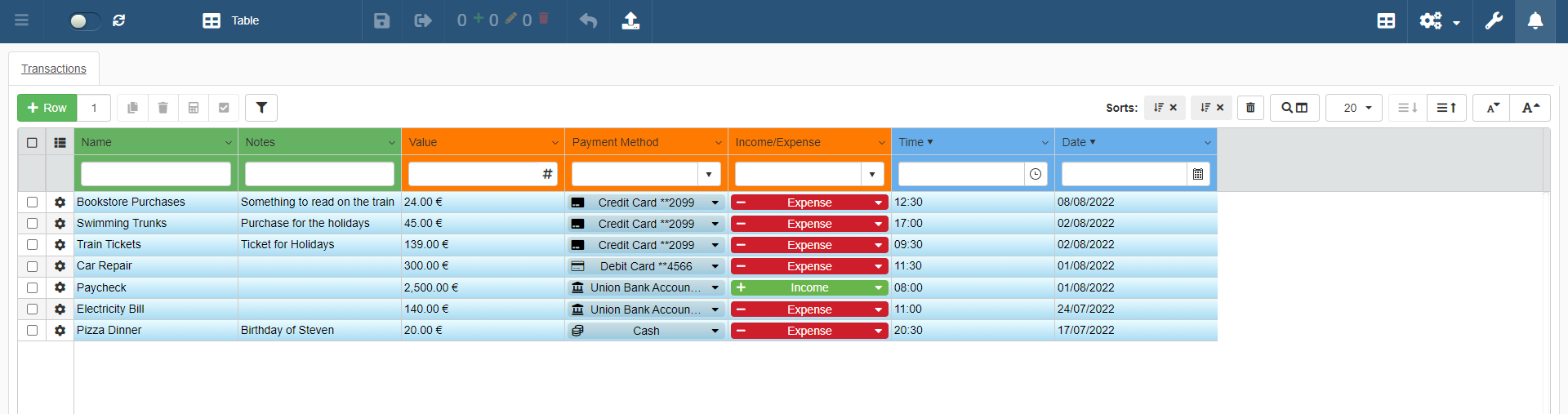Click the Name filter input field
This screenshot has width=1568, height=414.
pos(155,174)
